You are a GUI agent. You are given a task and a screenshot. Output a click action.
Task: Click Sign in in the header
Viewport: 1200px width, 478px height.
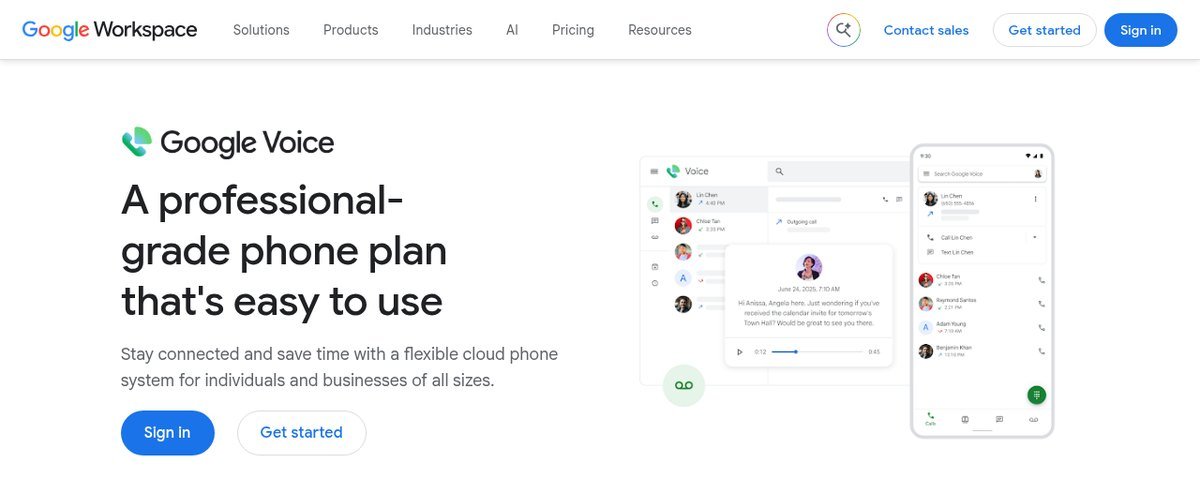[1141, 30]
